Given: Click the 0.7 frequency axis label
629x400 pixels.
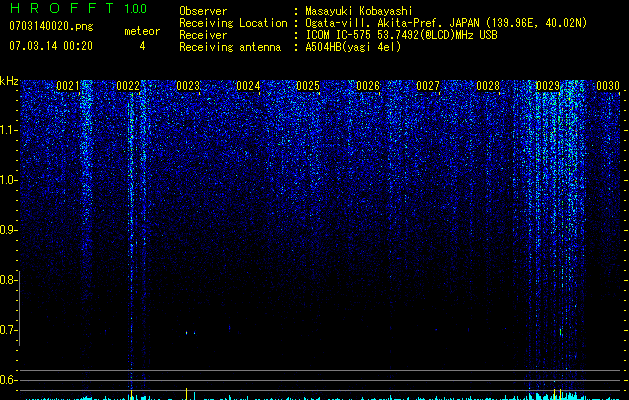Looking at the screenshot, I should pyautogui.click(x=8, y=330).
